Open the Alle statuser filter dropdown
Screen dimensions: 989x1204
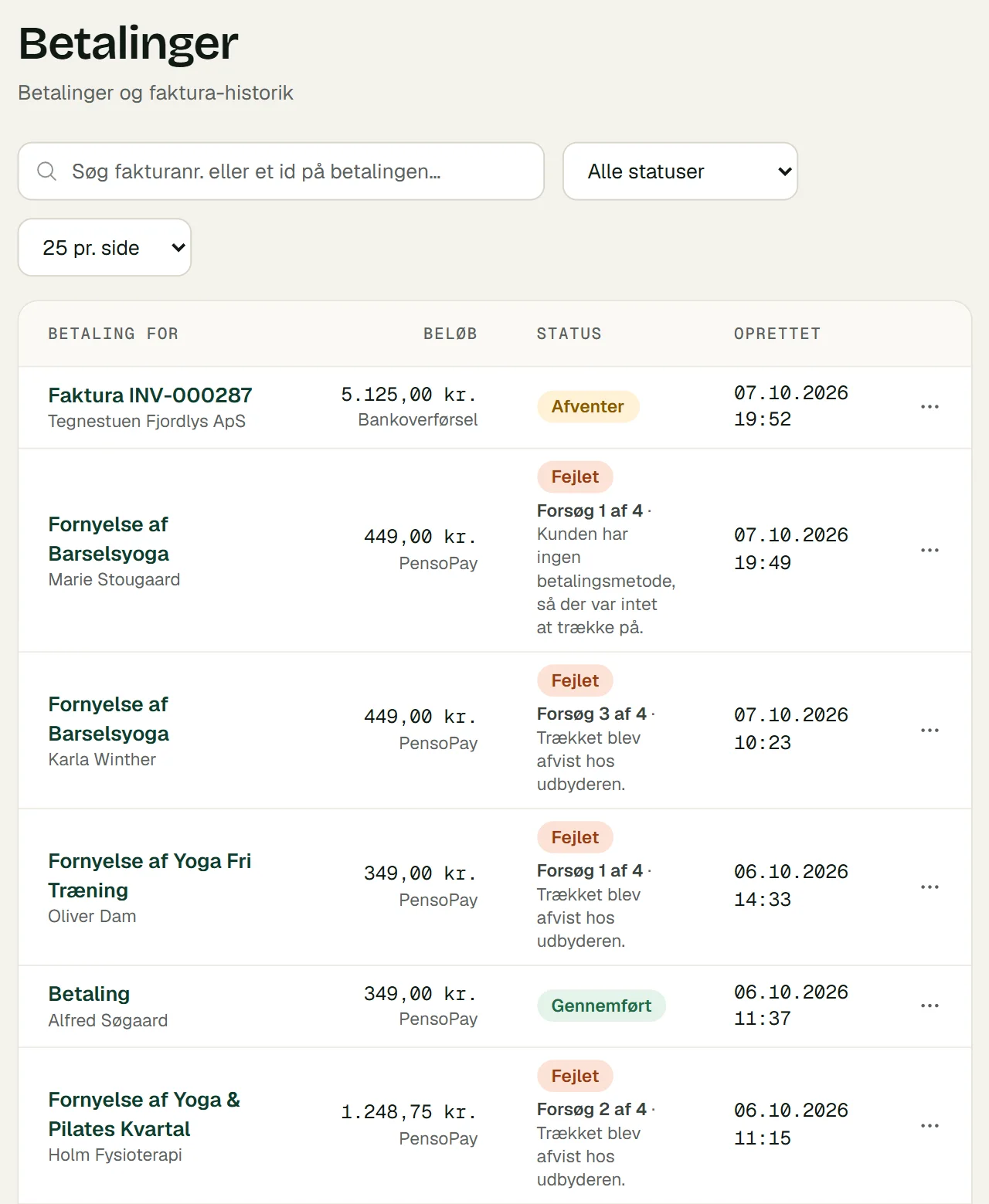(x=680, y=171)
